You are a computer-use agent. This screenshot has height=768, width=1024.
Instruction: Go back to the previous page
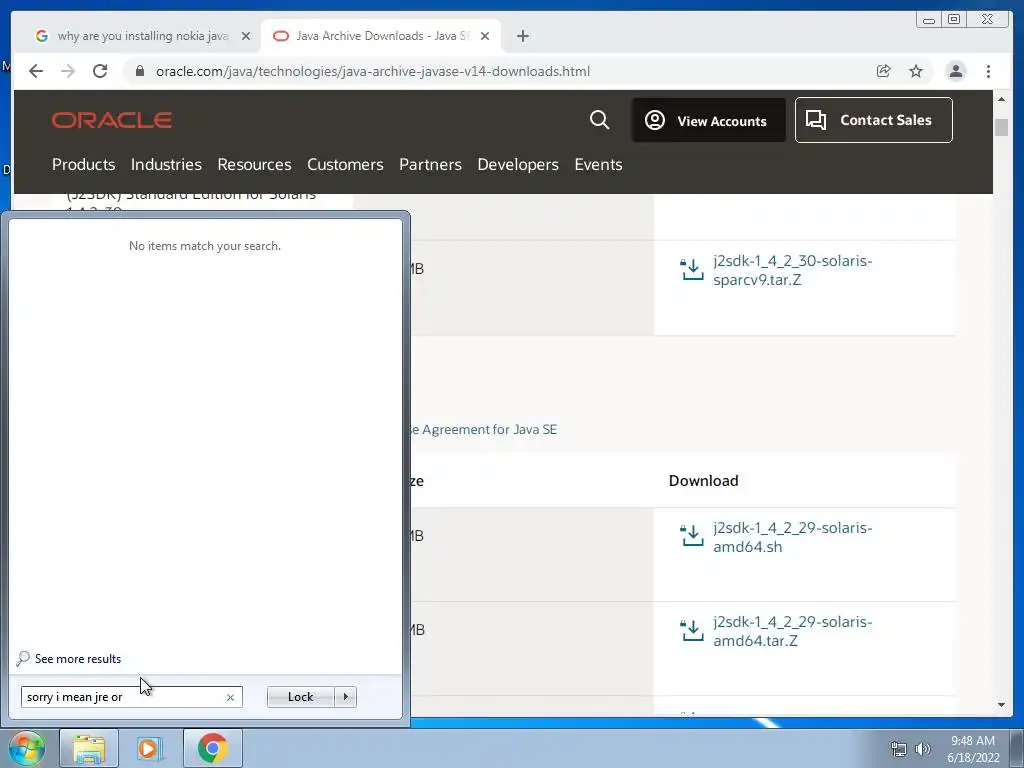pos(36,71)
